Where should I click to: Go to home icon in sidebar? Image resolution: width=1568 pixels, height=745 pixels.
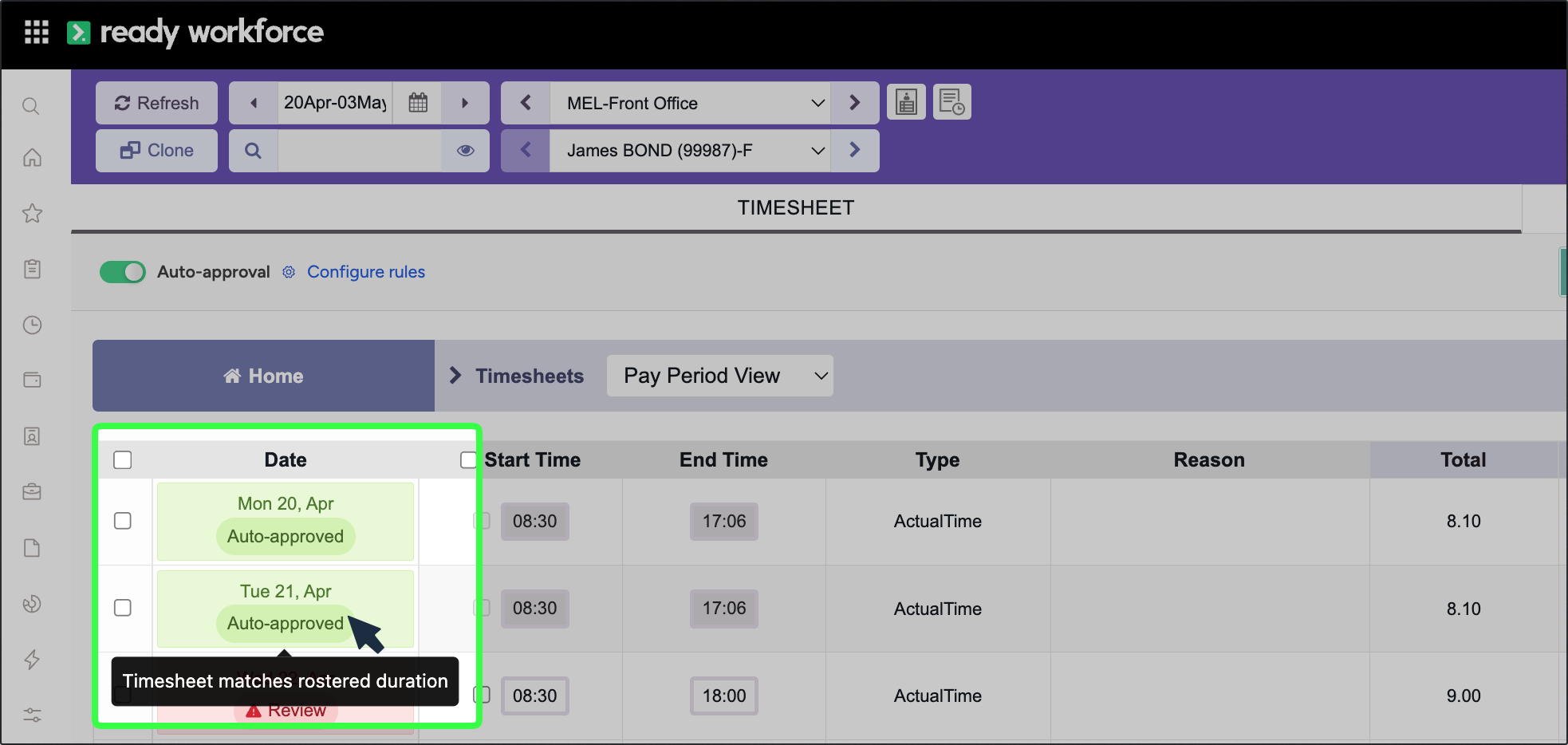[x=32, y=157]
